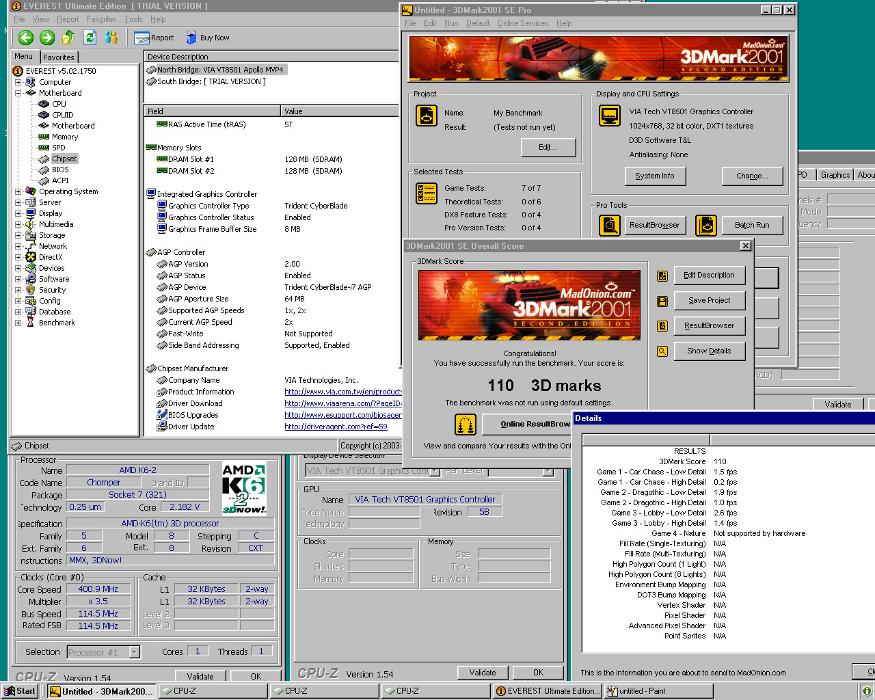Click the Save Project disk icon

tap(662, 301)
